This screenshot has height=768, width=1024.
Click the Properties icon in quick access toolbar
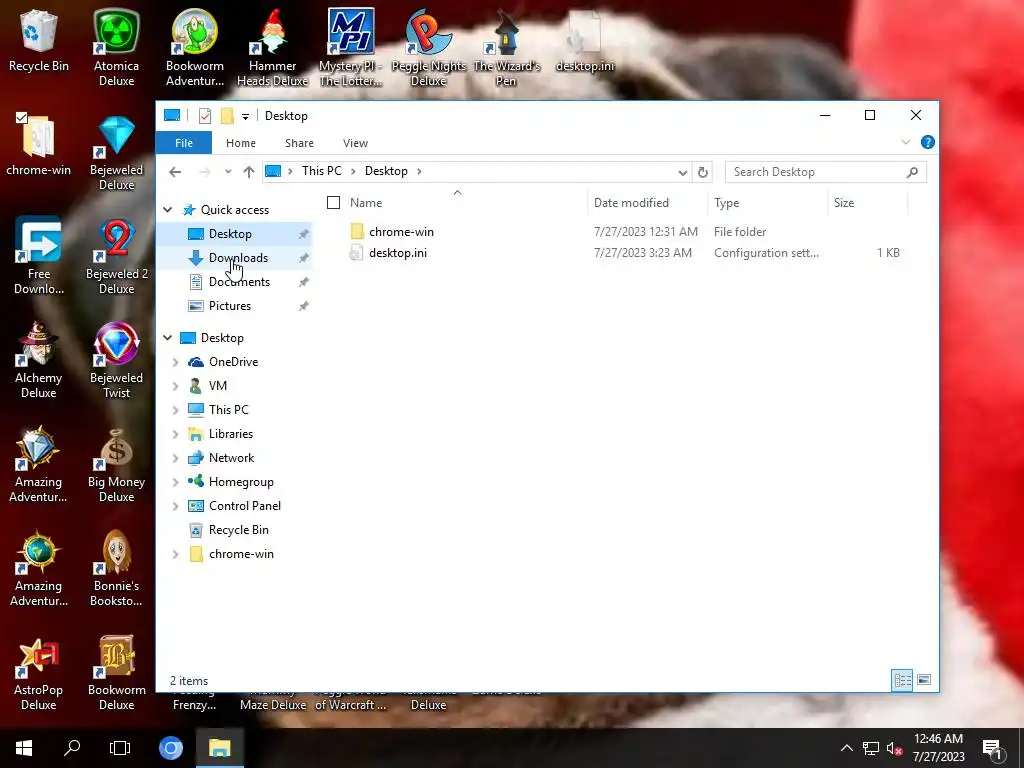204,116
